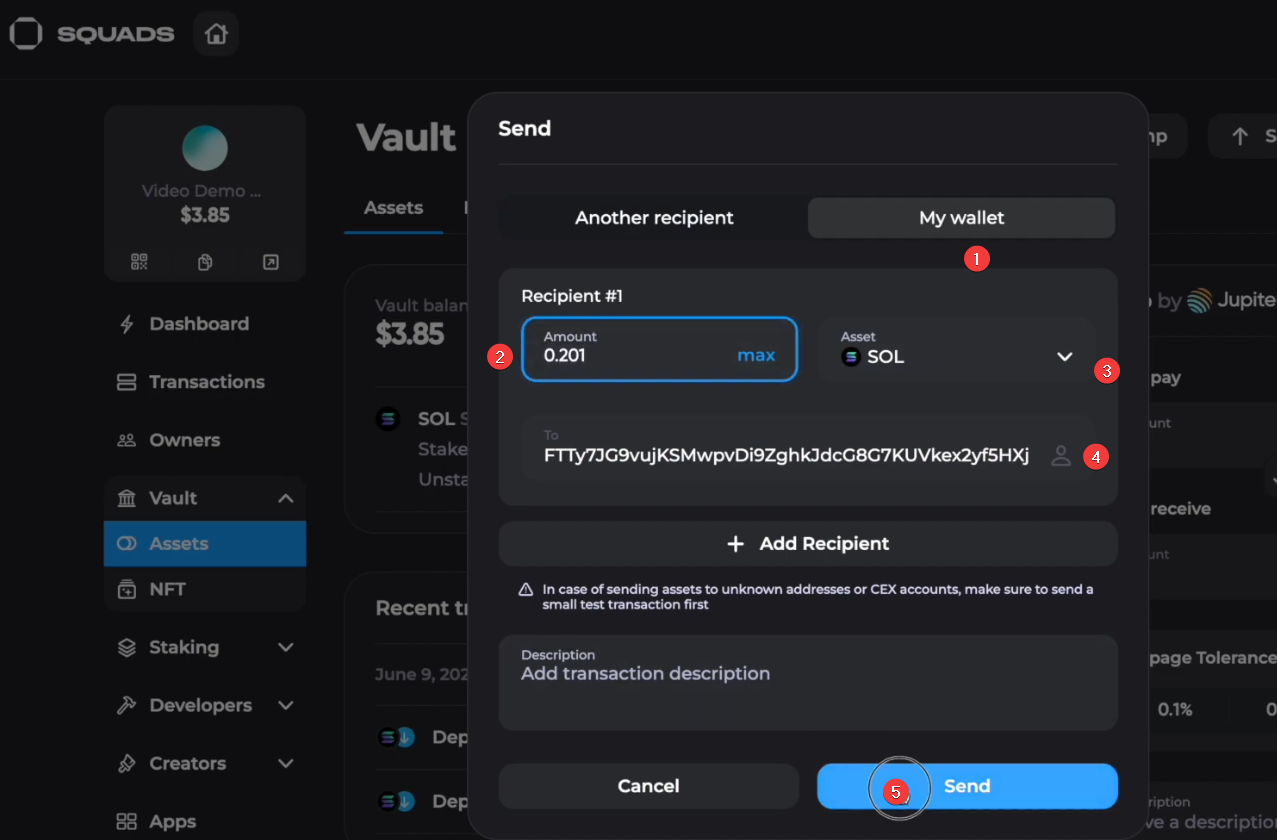1277x840 pixels.
Task: Click the Add Recipient button
Action: point(808,543)
